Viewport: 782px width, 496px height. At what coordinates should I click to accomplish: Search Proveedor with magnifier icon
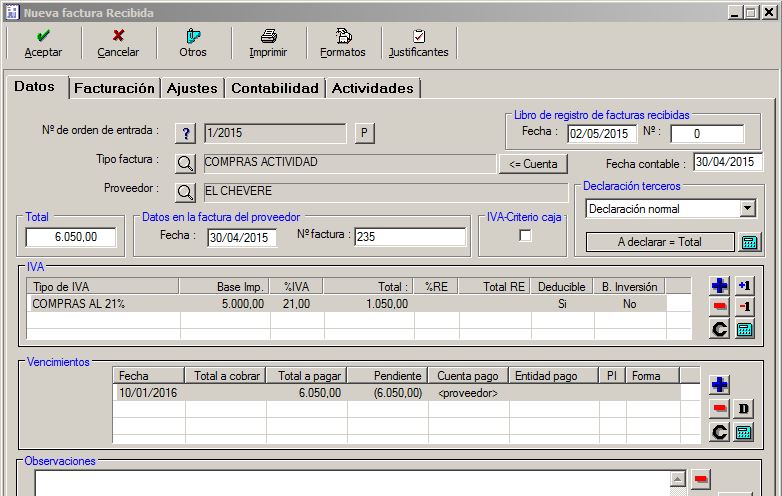pos(185,192)
